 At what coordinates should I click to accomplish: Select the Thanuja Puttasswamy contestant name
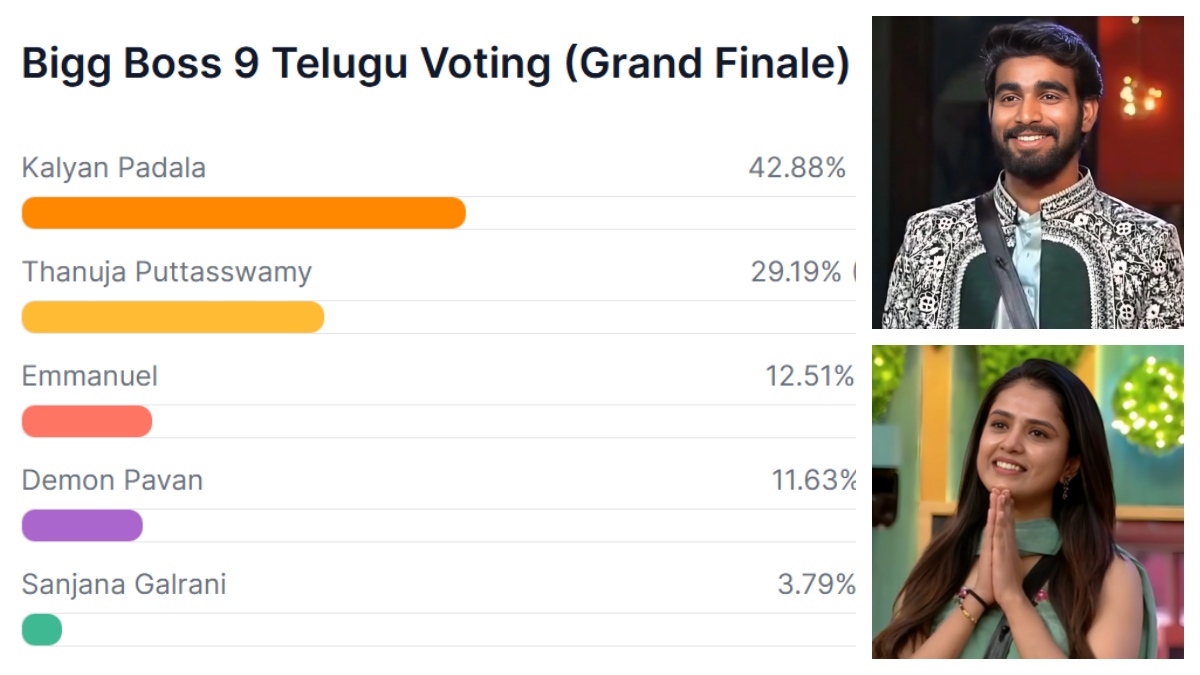pos(166,272)
